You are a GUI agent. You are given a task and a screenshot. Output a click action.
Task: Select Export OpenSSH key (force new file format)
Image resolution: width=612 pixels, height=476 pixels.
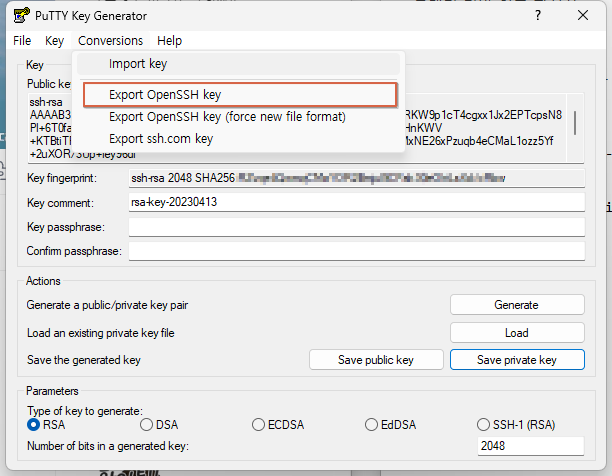238,117
